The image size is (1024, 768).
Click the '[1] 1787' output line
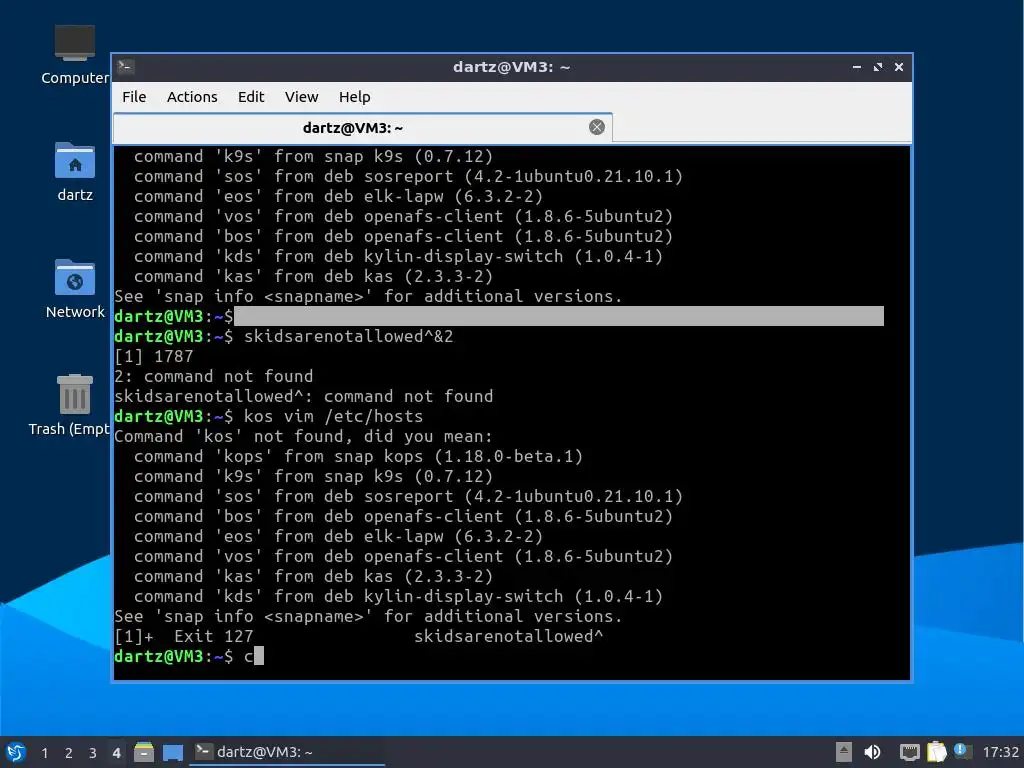153,357
